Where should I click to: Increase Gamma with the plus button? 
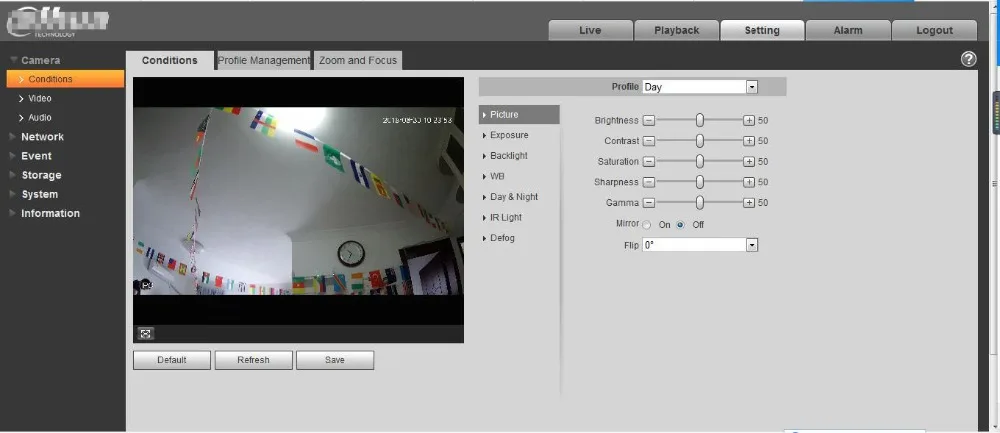click(x=749, y=203)
